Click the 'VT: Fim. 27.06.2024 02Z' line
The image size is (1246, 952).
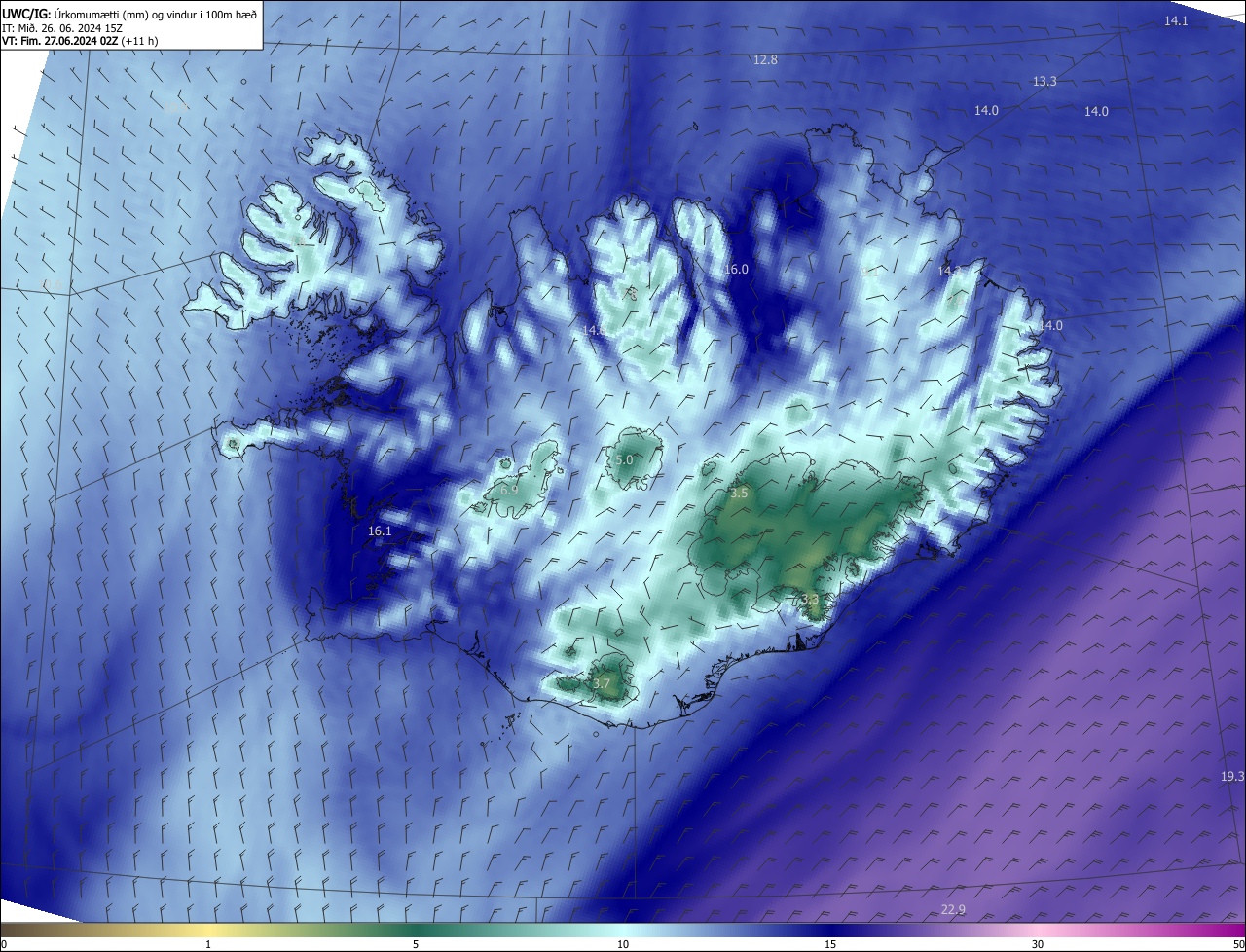click(x=80, y=41)
